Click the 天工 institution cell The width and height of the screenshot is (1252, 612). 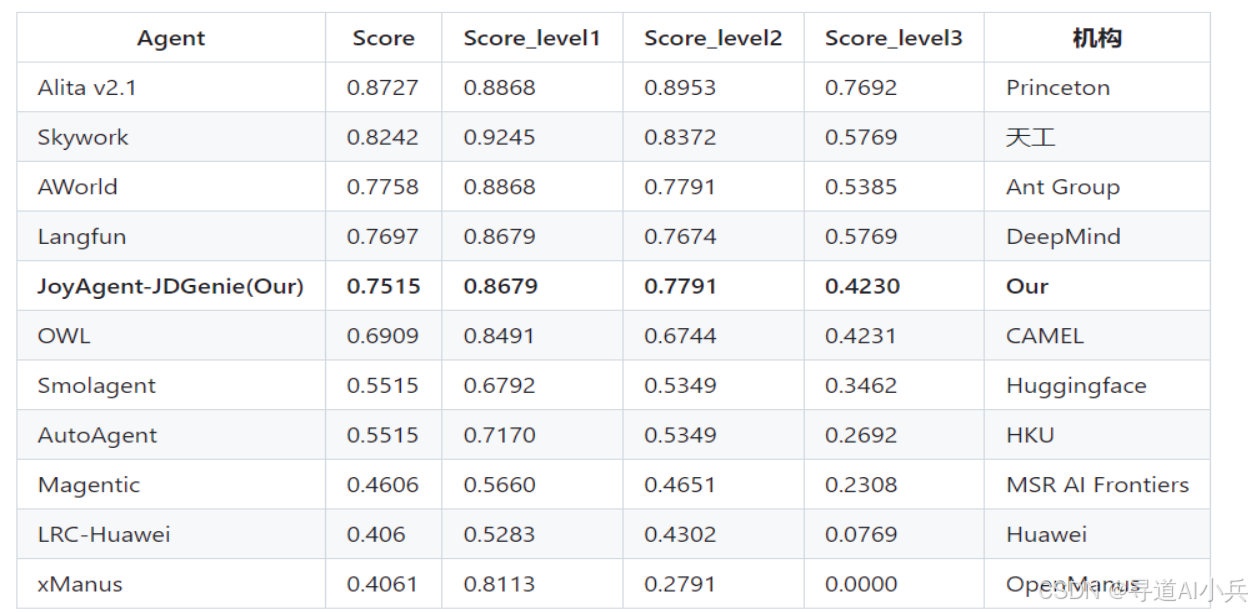[1031, 137]
